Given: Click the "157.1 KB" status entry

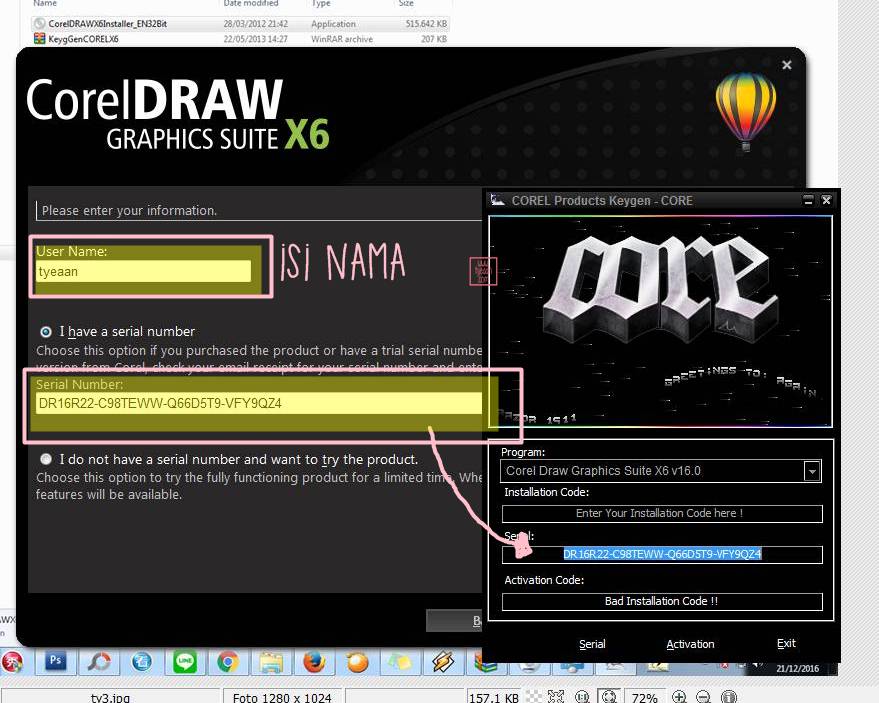Looking at the screenshot, I should (494, 697).
